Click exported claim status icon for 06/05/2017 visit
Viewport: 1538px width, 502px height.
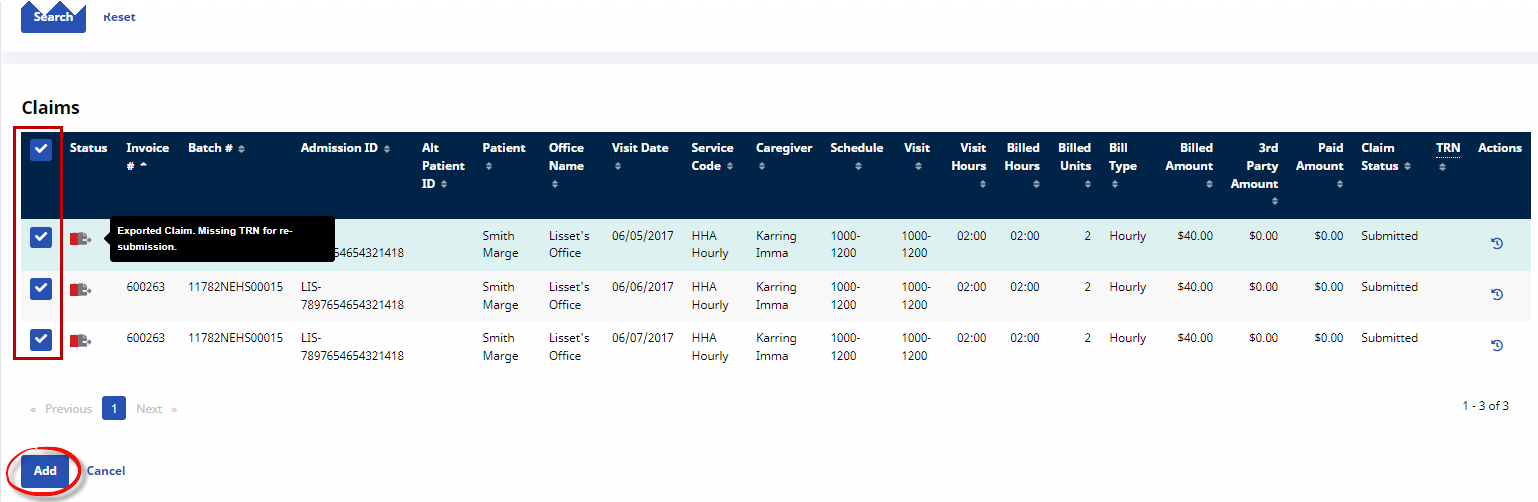click(80, 239)
